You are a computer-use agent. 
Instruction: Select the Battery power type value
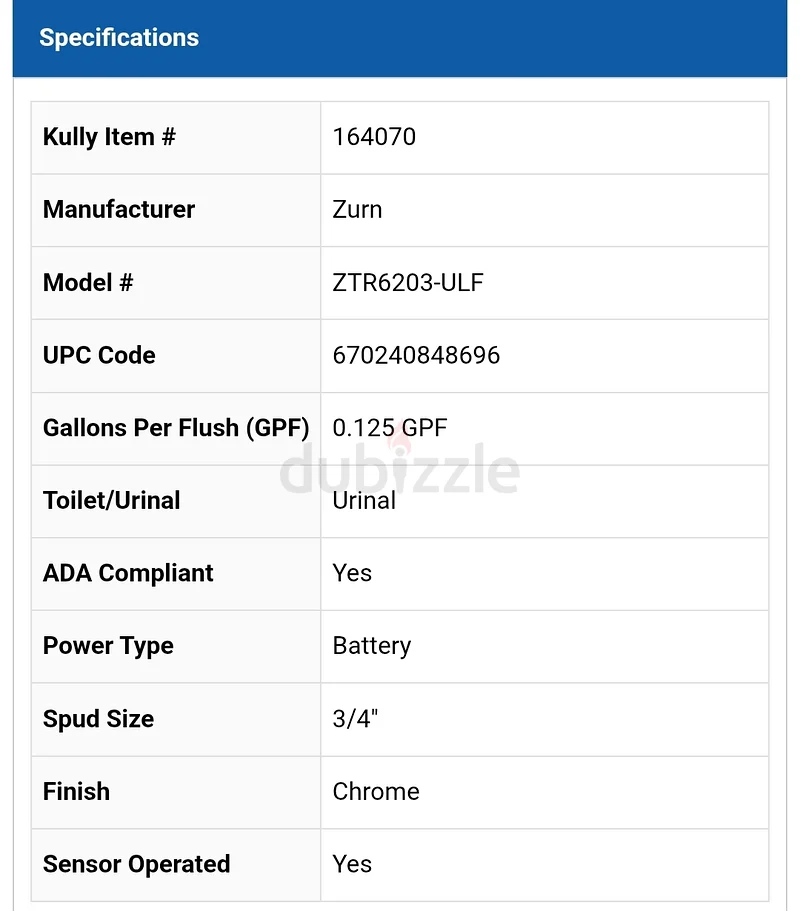click(372, 646)
